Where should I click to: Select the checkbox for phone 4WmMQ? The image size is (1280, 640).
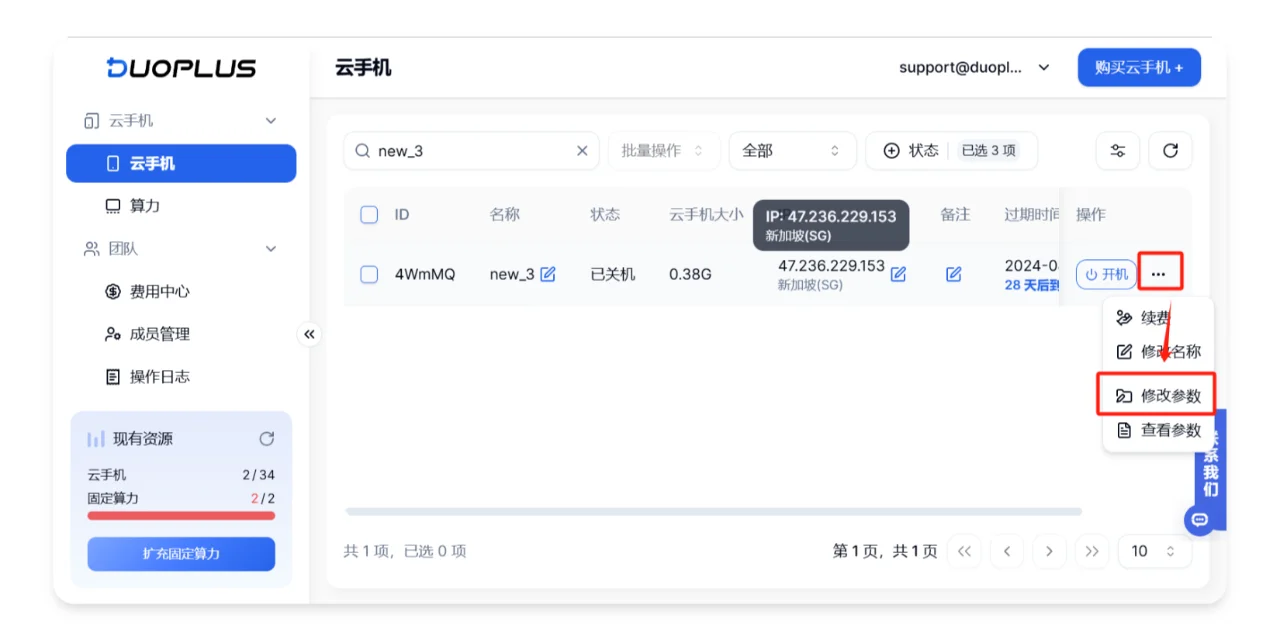[369, 273]
